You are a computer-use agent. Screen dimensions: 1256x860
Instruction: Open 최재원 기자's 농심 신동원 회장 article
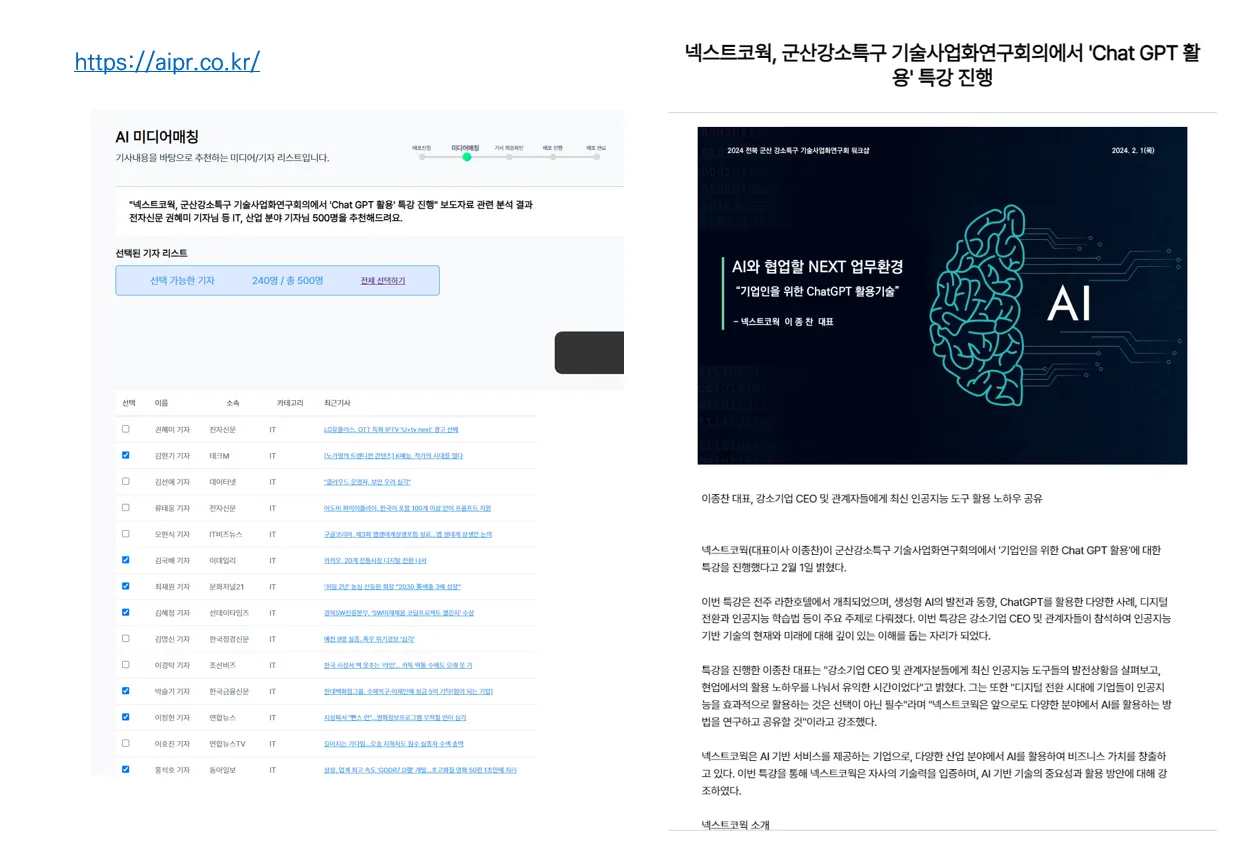point(392,586)
